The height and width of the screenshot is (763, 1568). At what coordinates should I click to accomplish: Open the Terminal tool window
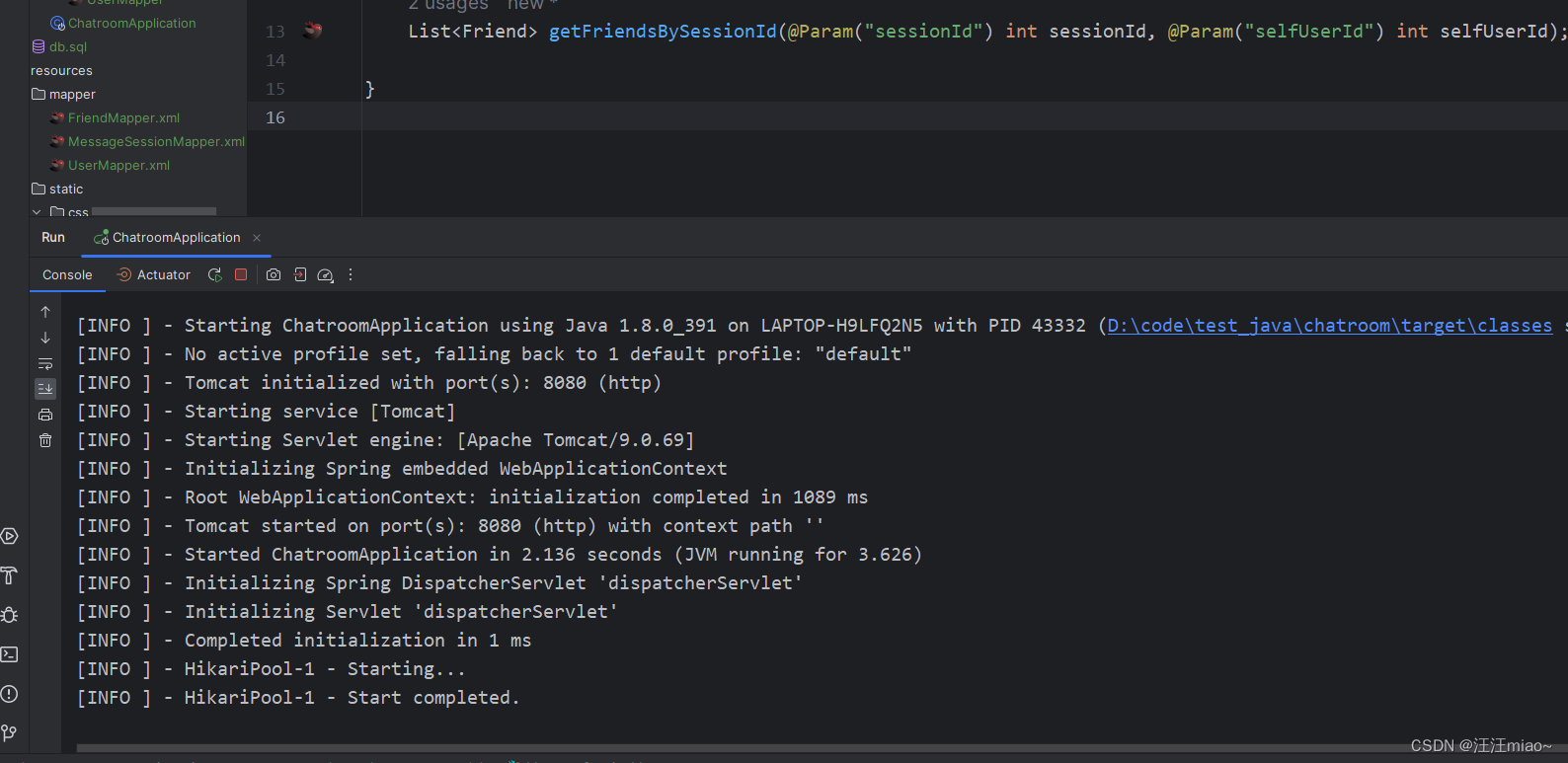tap(10, 654)
